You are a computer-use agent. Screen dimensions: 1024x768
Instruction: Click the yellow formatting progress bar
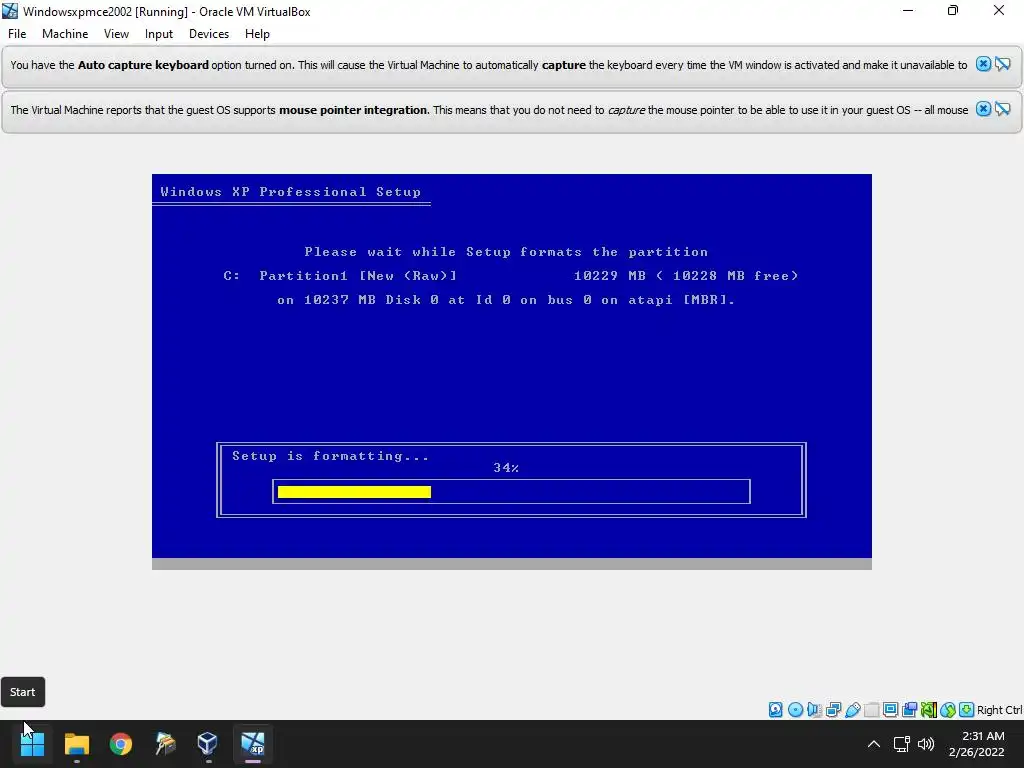click(354, 492)
